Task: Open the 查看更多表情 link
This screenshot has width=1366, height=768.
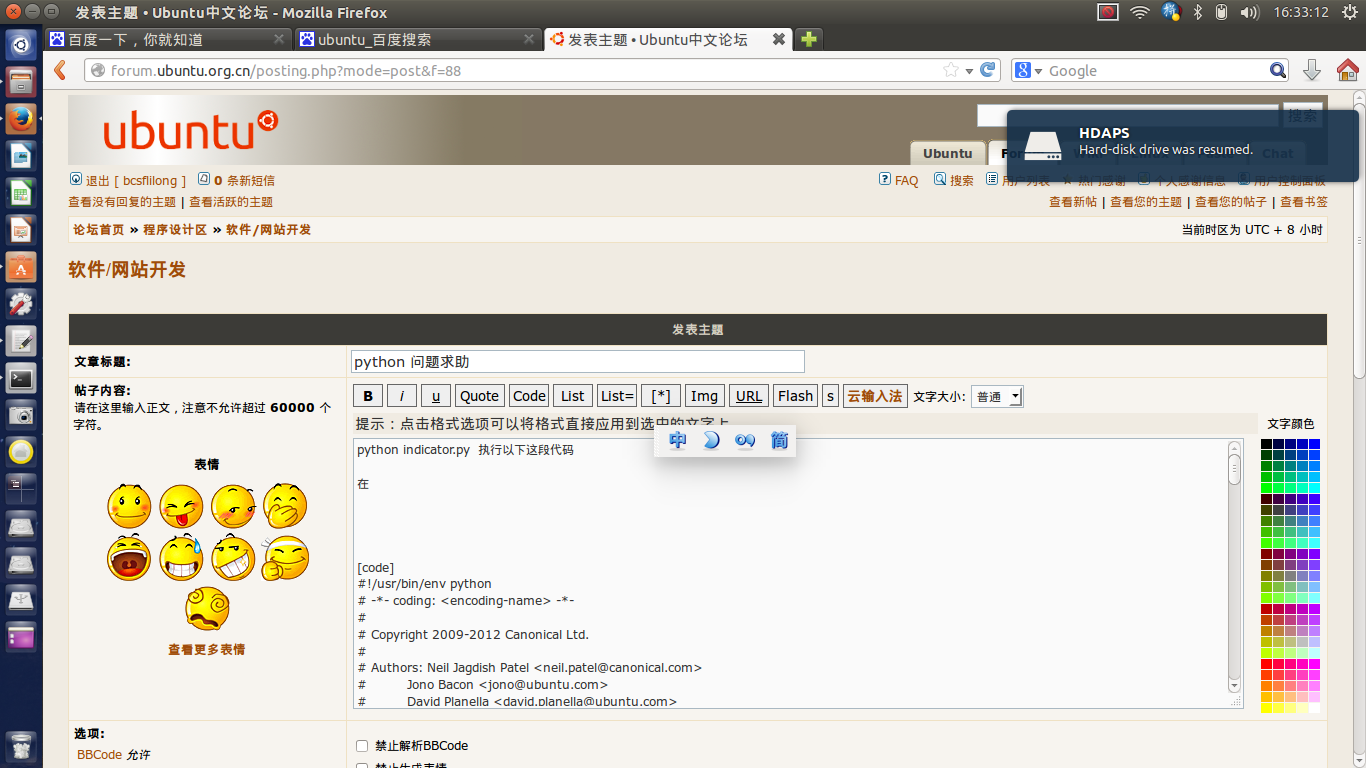Action: click(206, 649)
